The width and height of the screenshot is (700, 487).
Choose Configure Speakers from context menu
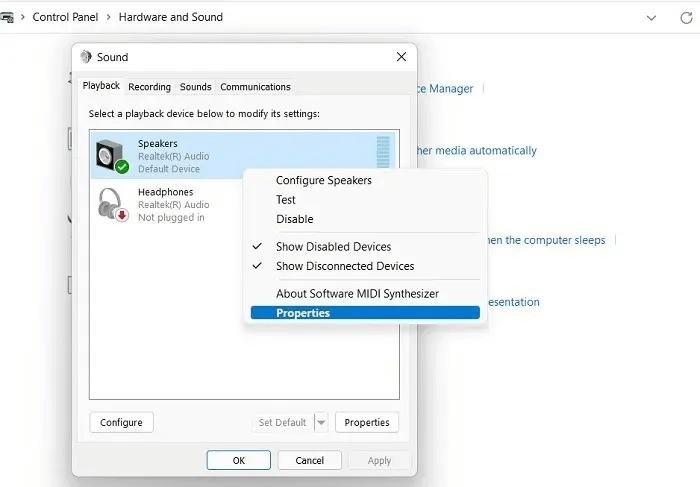click(323, 181)
